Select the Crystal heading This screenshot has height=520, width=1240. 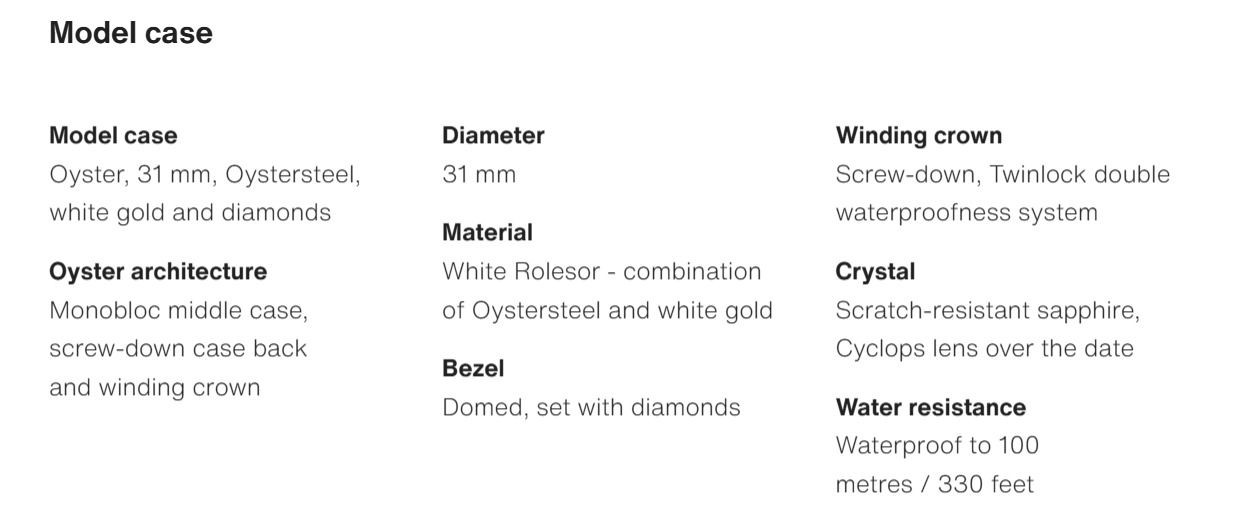tap(875, 271)
